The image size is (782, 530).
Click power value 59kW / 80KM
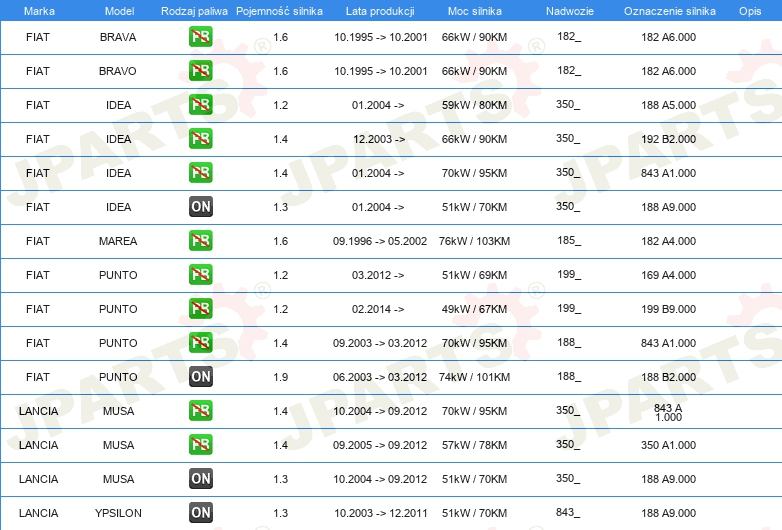[474, 105]
